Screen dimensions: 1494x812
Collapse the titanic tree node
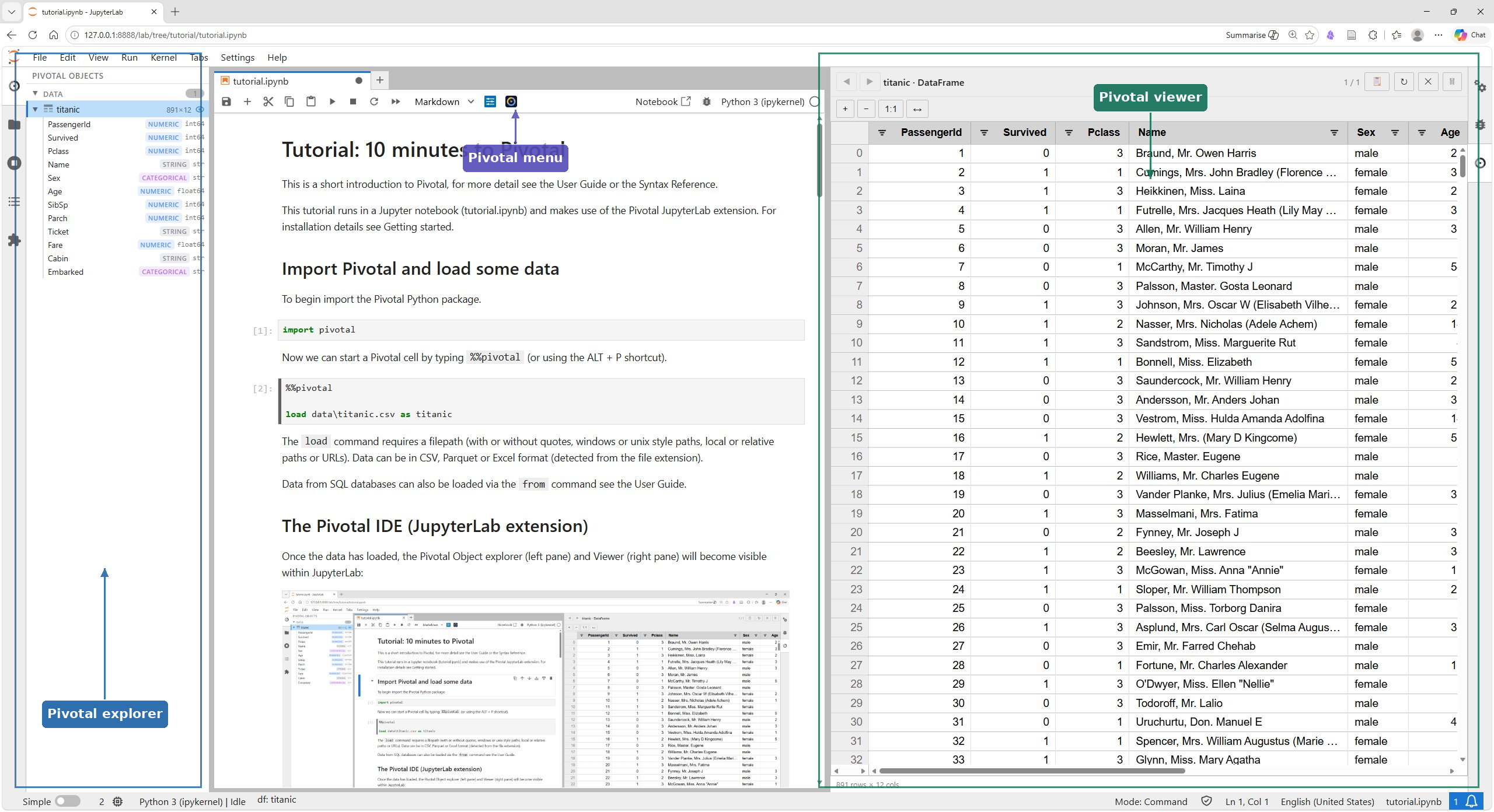tap(35, 109)
